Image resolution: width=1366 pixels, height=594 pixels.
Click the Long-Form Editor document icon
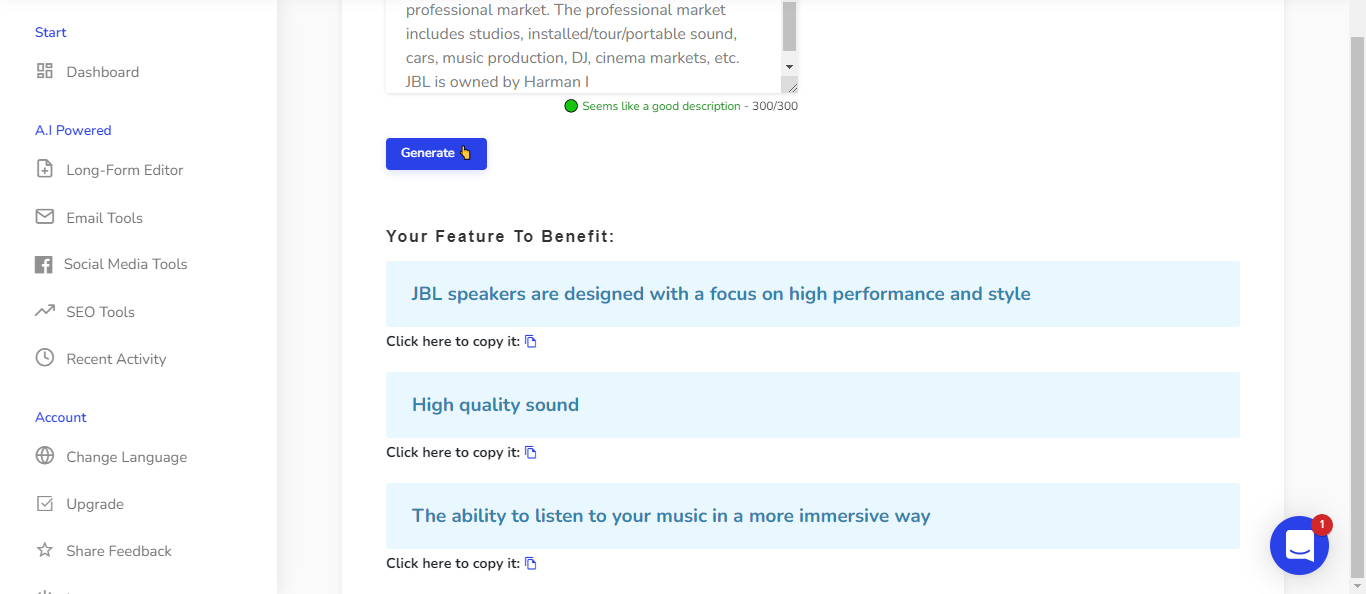point(44,169)
